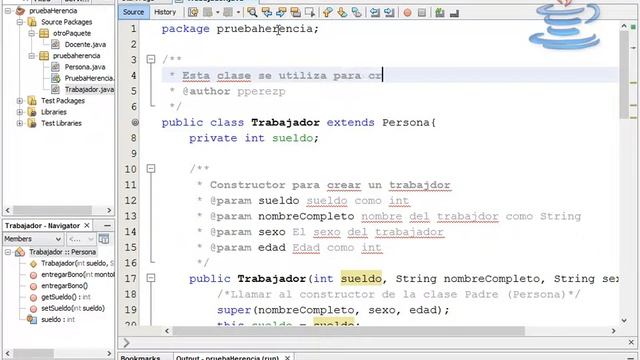
Task: Open the Output - pruebaHerencia (run) tab
Action: point(227,357)
